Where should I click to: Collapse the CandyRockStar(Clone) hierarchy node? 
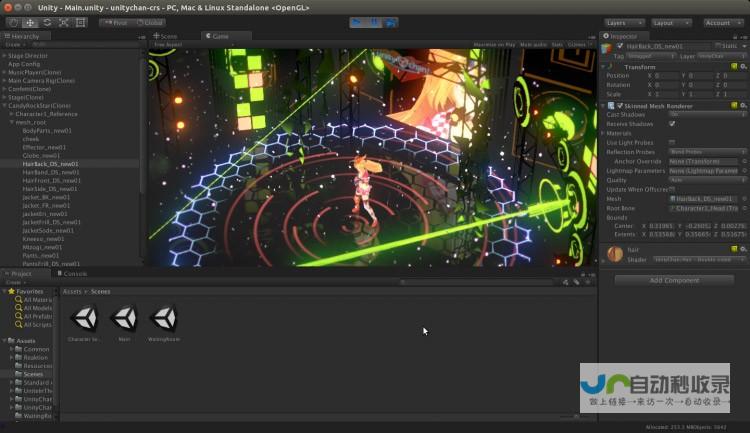click(5, 106)
